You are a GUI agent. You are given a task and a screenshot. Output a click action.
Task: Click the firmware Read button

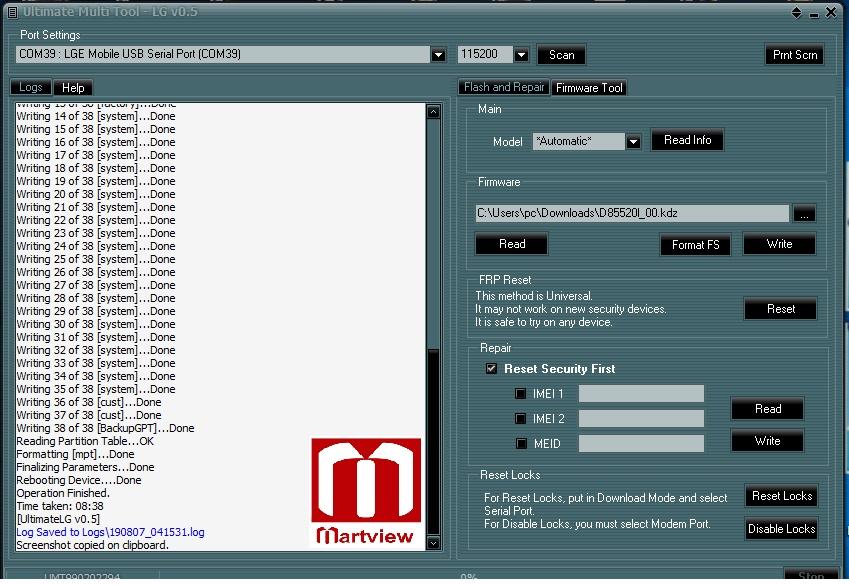[512, 244]
